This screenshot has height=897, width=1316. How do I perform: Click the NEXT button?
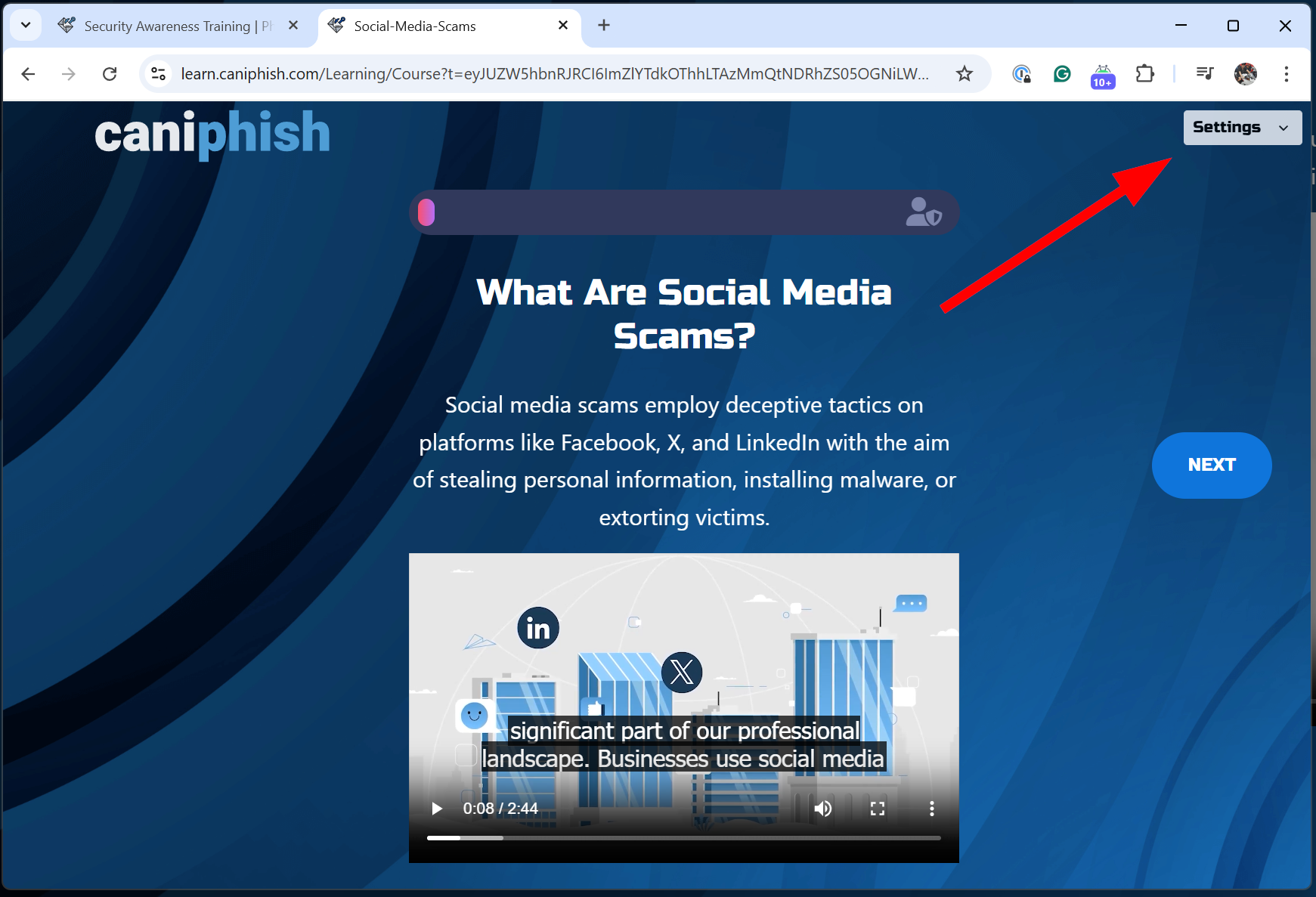pos(1211,465)
